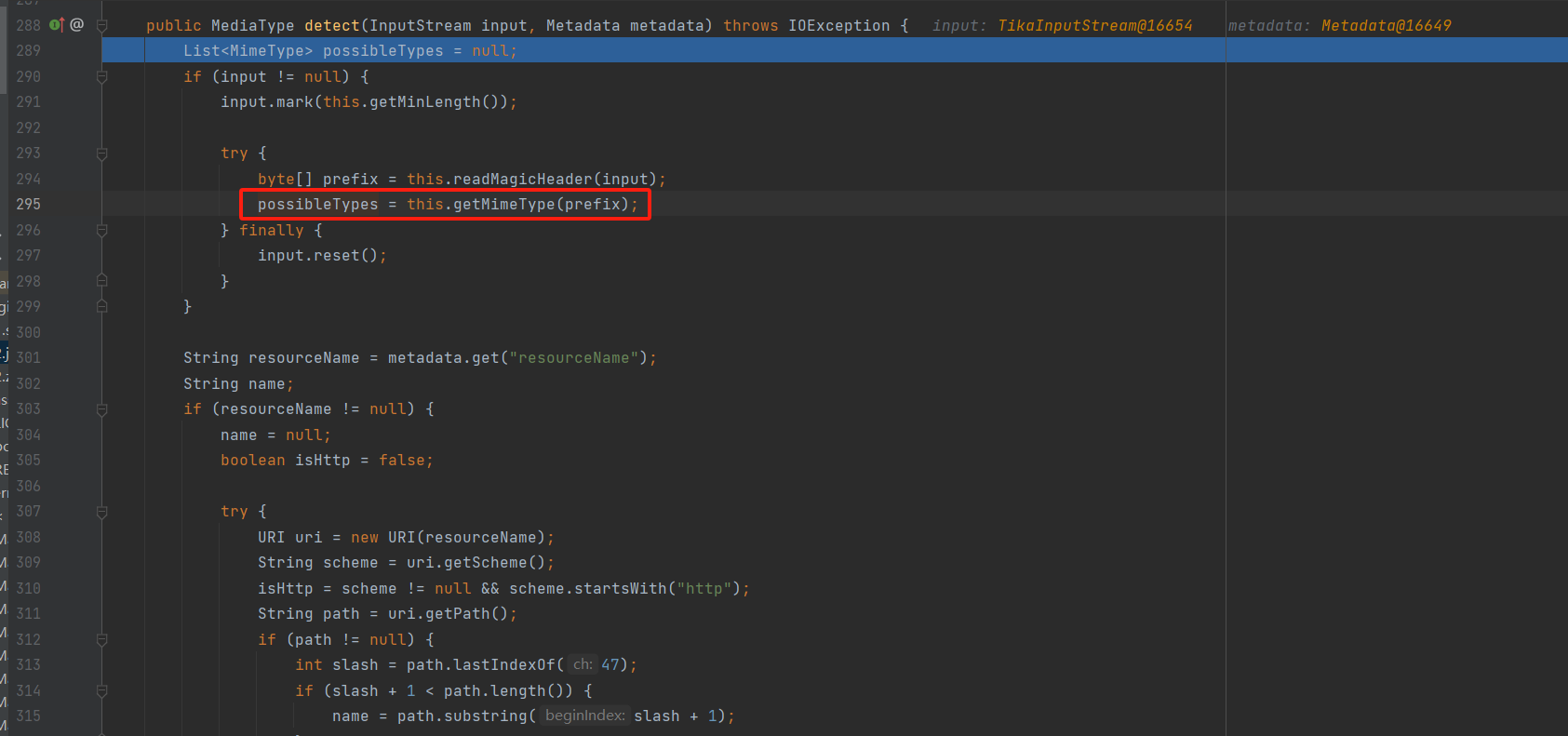1568x736 pixels.
Task: Click the inline debug value Metadata@16649
Action: (1387, 25)
